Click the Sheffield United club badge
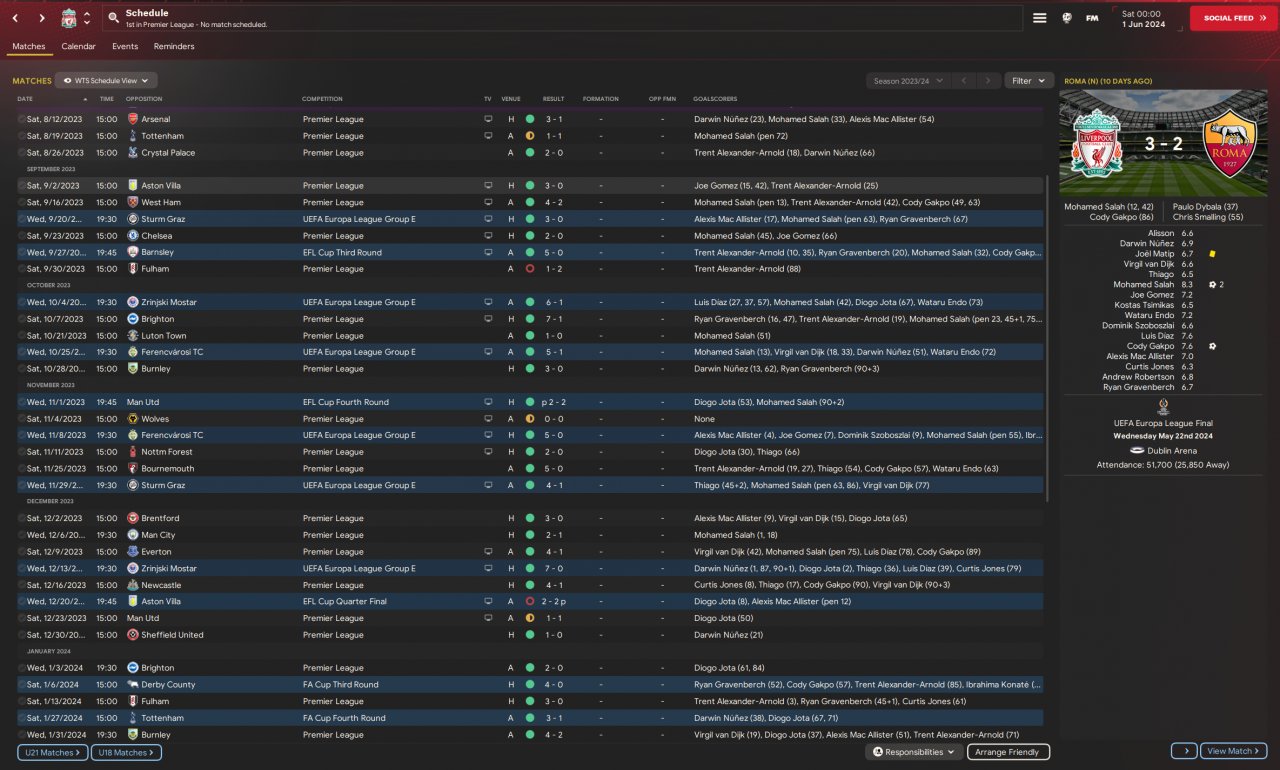 [133, 635]
